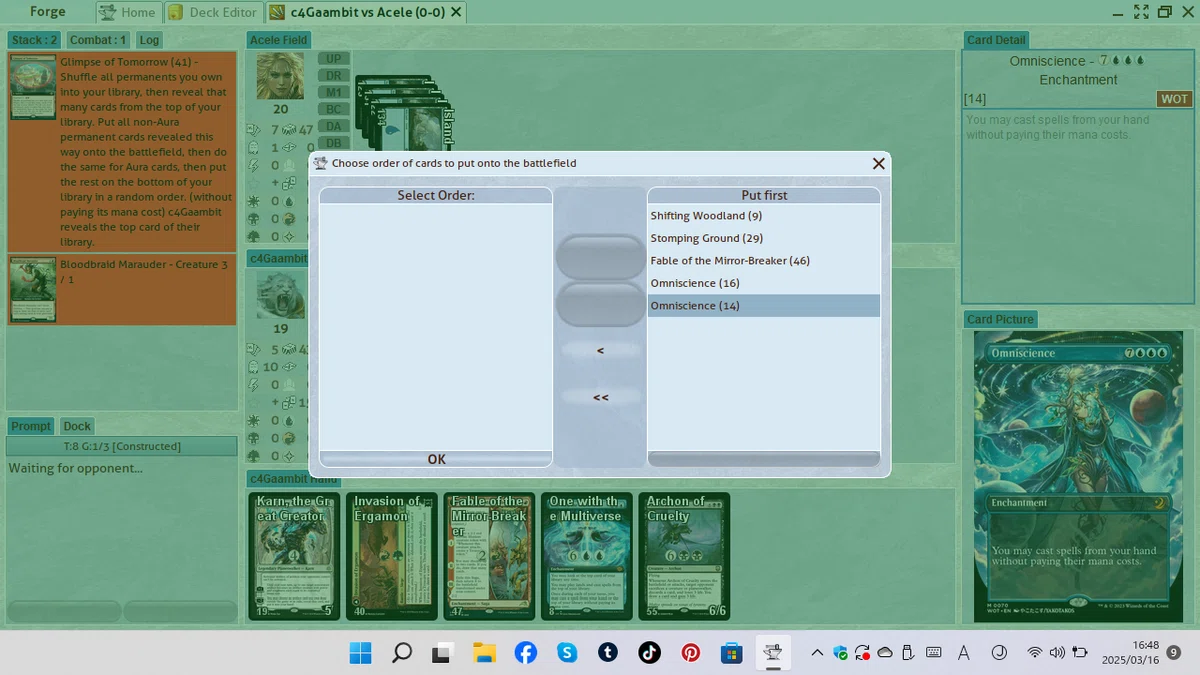Viewport: 1200px width, 675px height.
Task: Open Acele's flashback lightning icon
Action: click(x=254, y=164)
